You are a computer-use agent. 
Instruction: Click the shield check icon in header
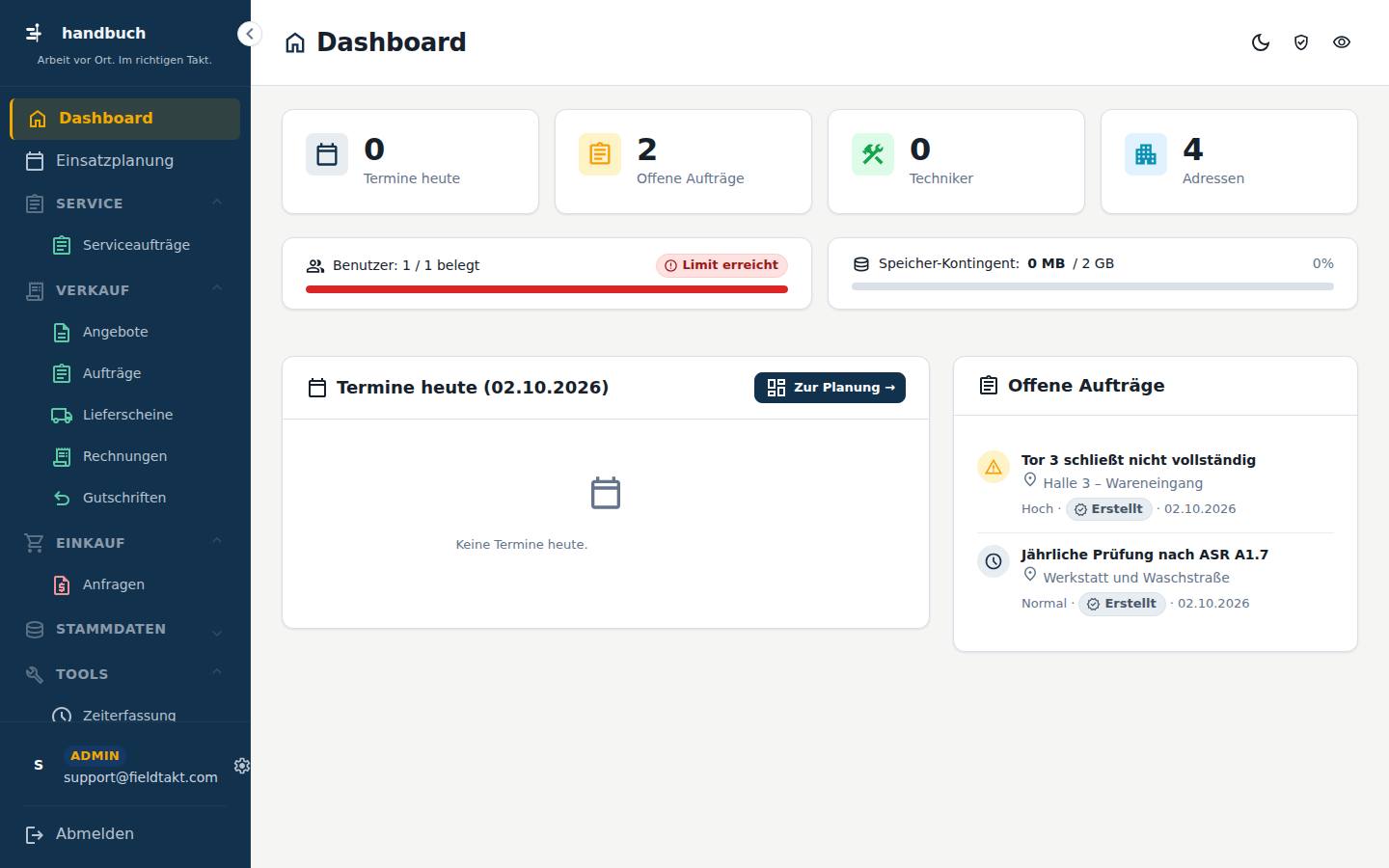click(x=1301, y=42)
